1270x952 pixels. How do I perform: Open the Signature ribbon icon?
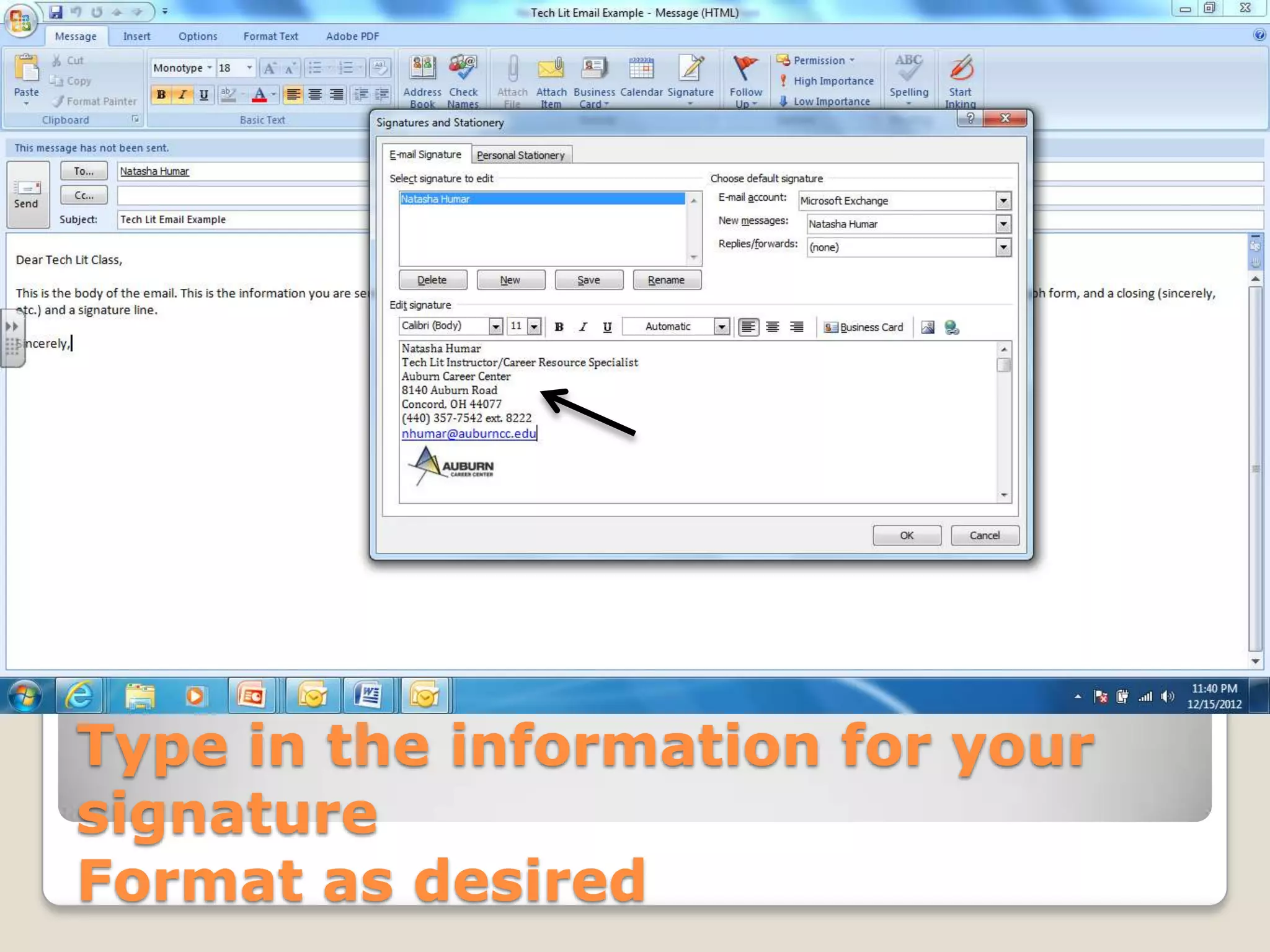tap(691, 79)
